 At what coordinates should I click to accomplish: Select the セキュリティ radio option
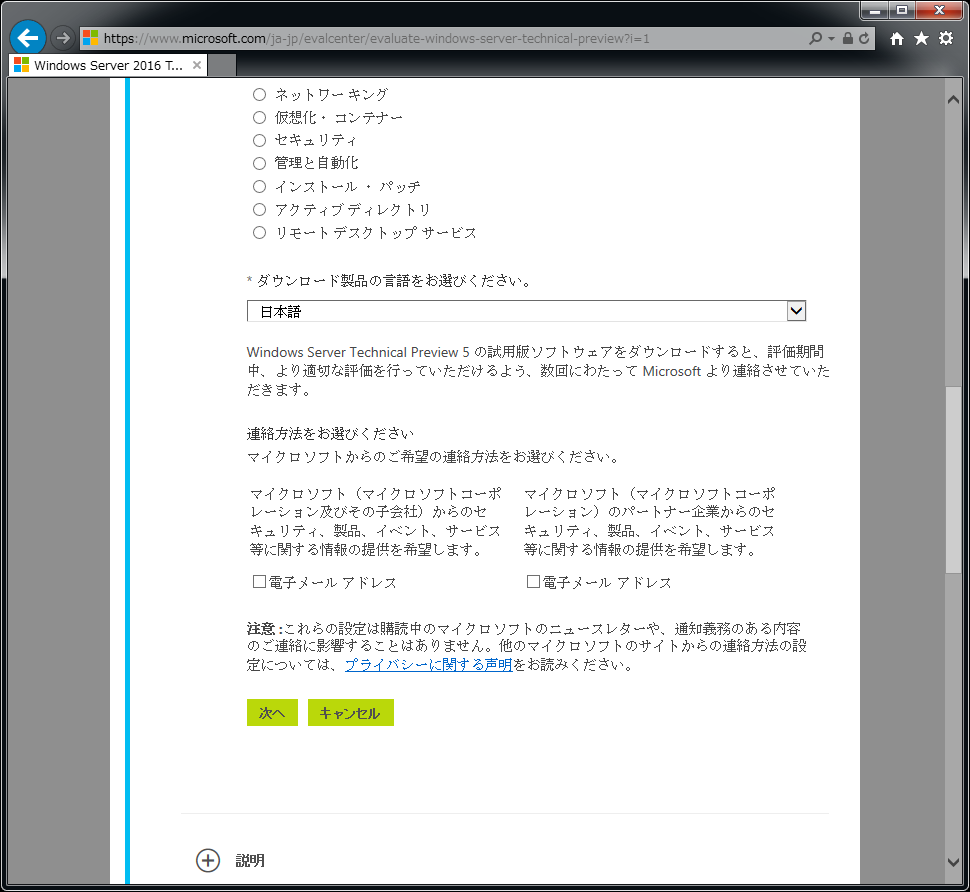[x=259, y=140]
